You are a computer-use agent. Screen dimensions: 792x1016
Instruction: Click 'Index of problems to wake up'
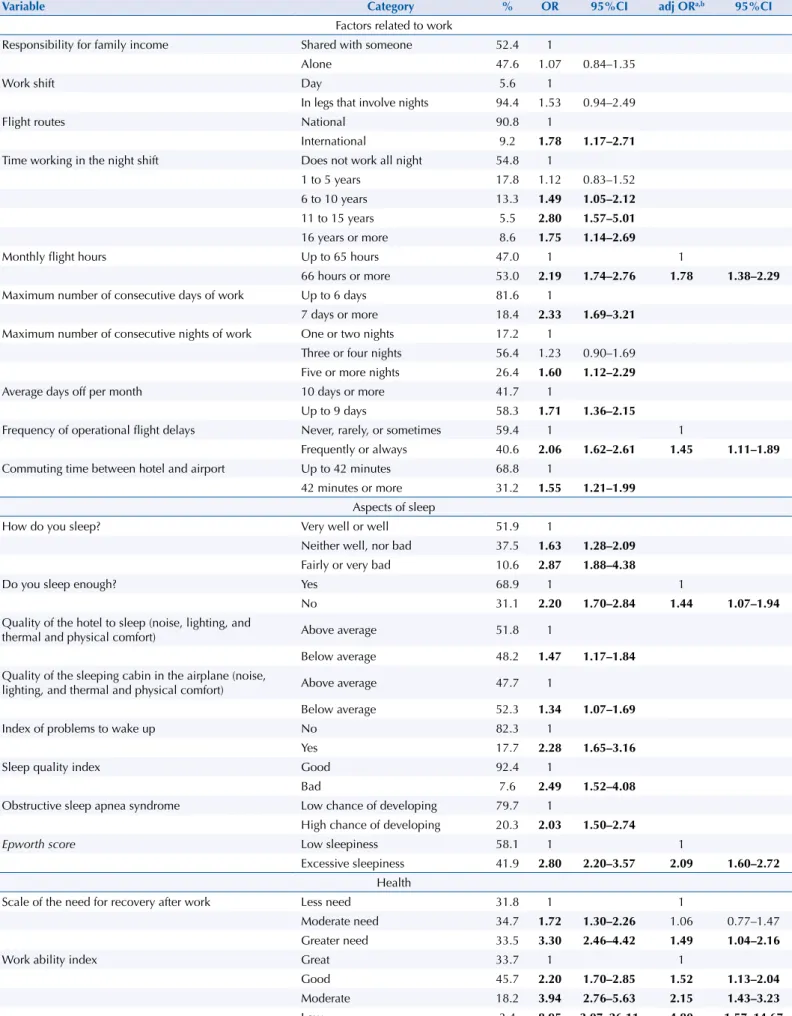tap(78, 729)
